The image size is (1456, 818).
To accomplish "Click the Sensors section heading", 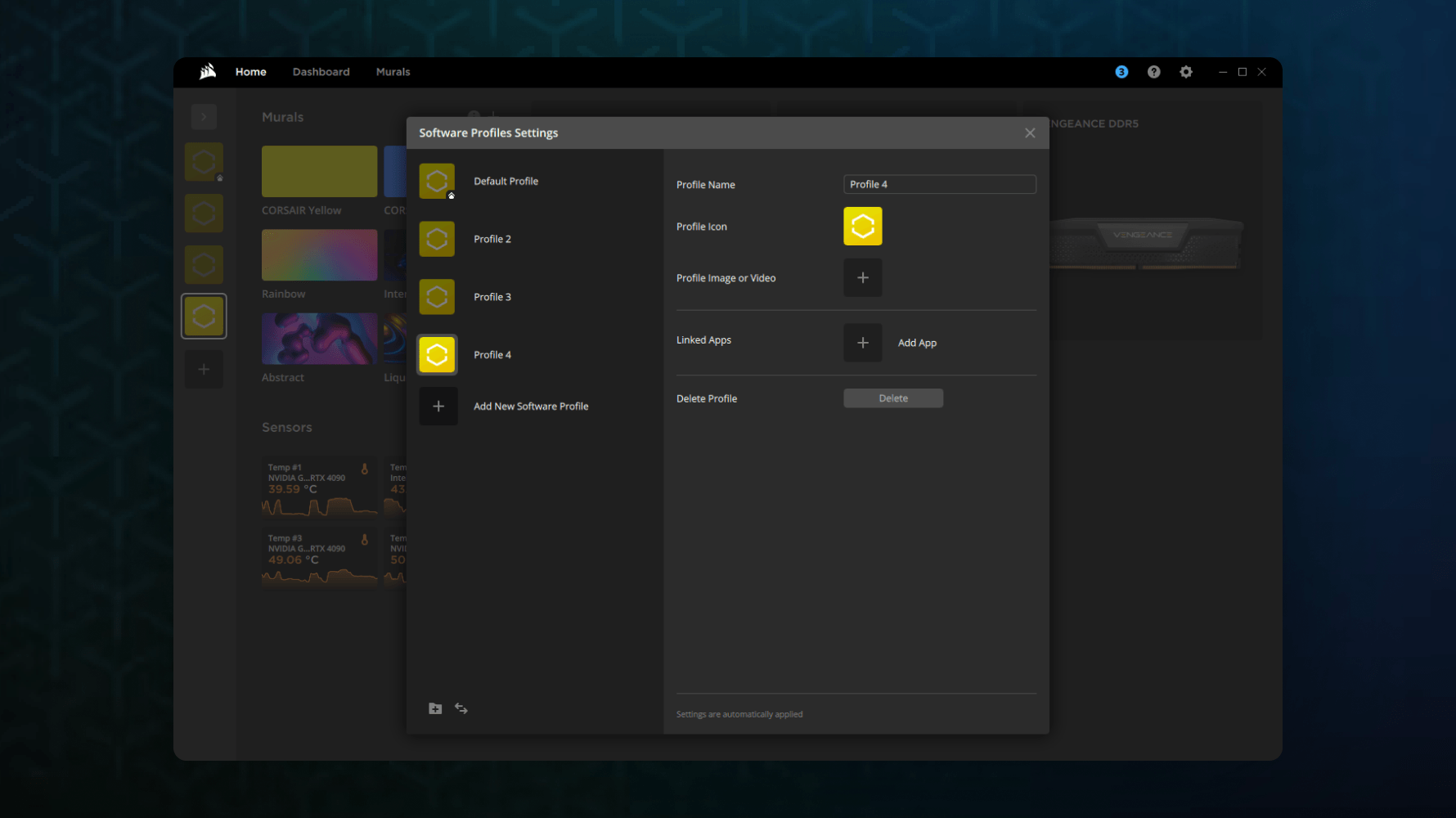I will pos(286,427).
